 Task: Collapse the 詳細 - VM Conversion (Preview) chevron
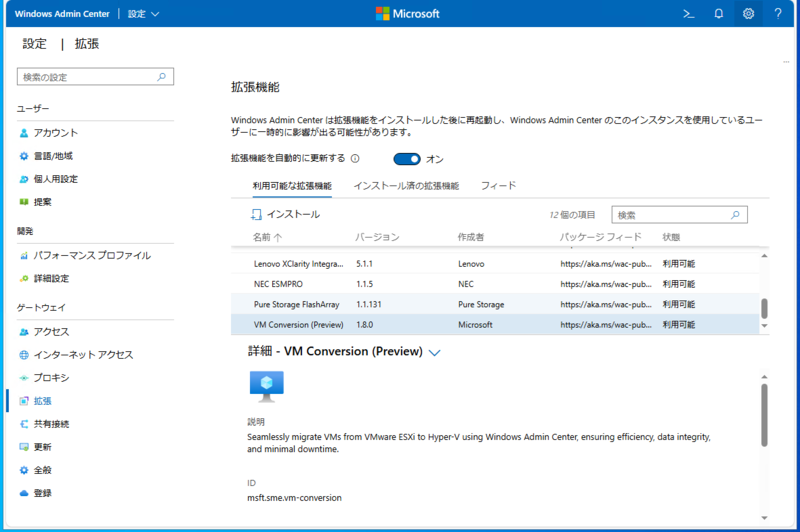coord(435,352)
